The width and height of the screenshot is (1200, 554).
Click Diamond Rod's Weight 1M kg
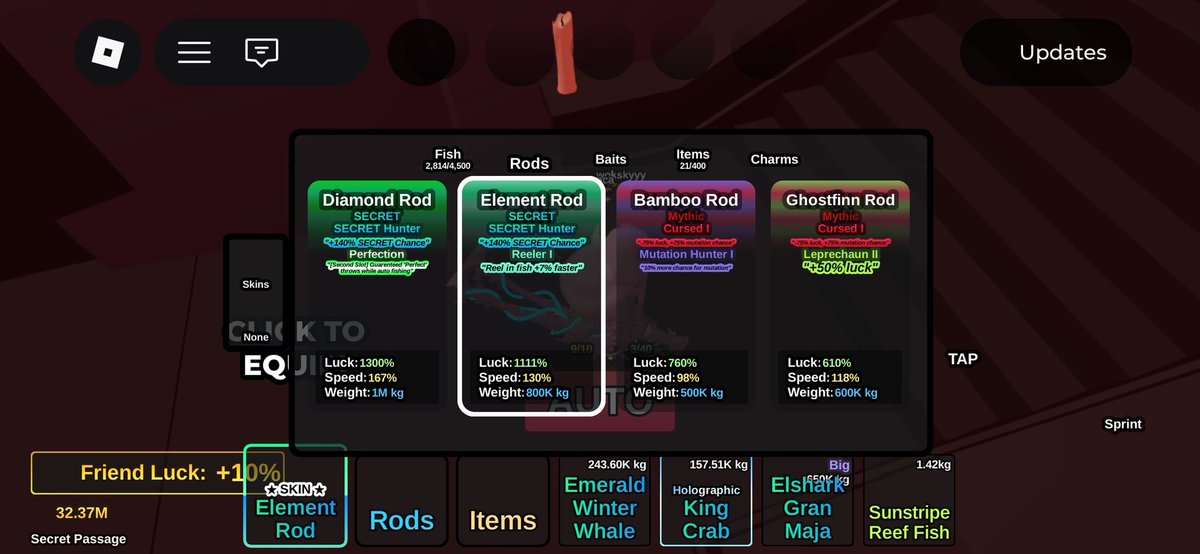click(364, 393)
